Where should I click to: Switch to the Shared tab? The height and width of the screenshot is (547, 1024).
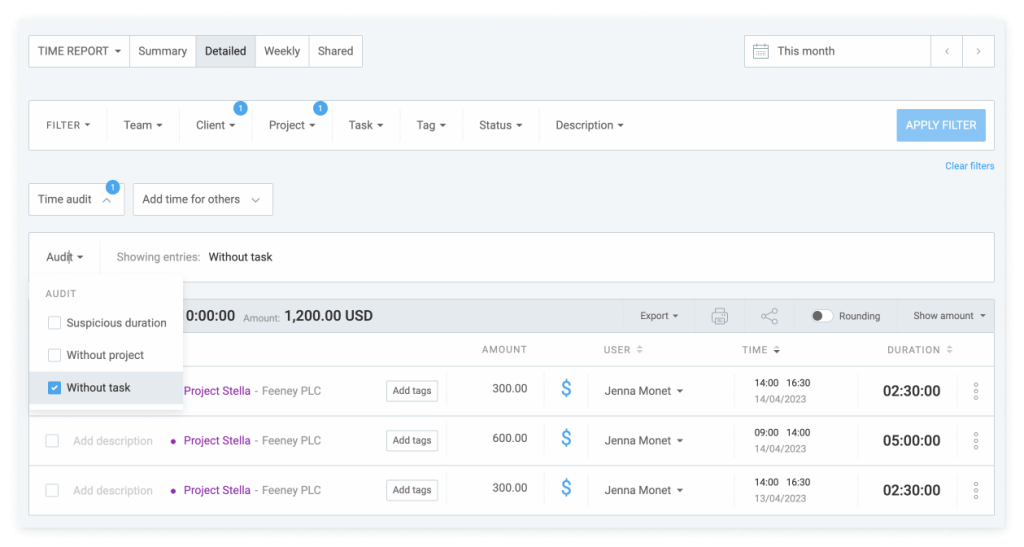pyautogui.click(x=336, y=51)
